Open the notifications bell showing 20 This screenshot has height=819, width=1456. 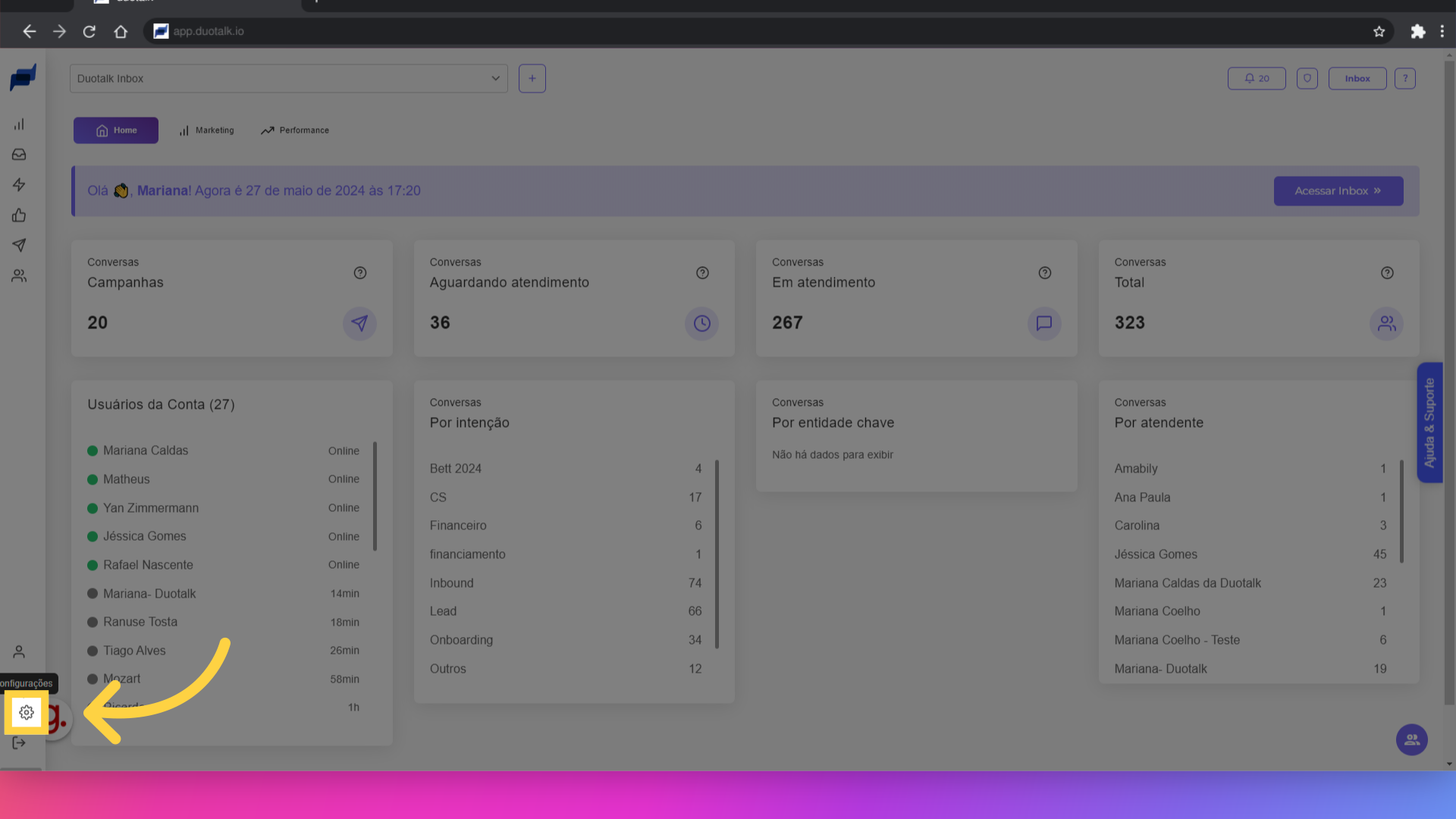click(1257, 78)
